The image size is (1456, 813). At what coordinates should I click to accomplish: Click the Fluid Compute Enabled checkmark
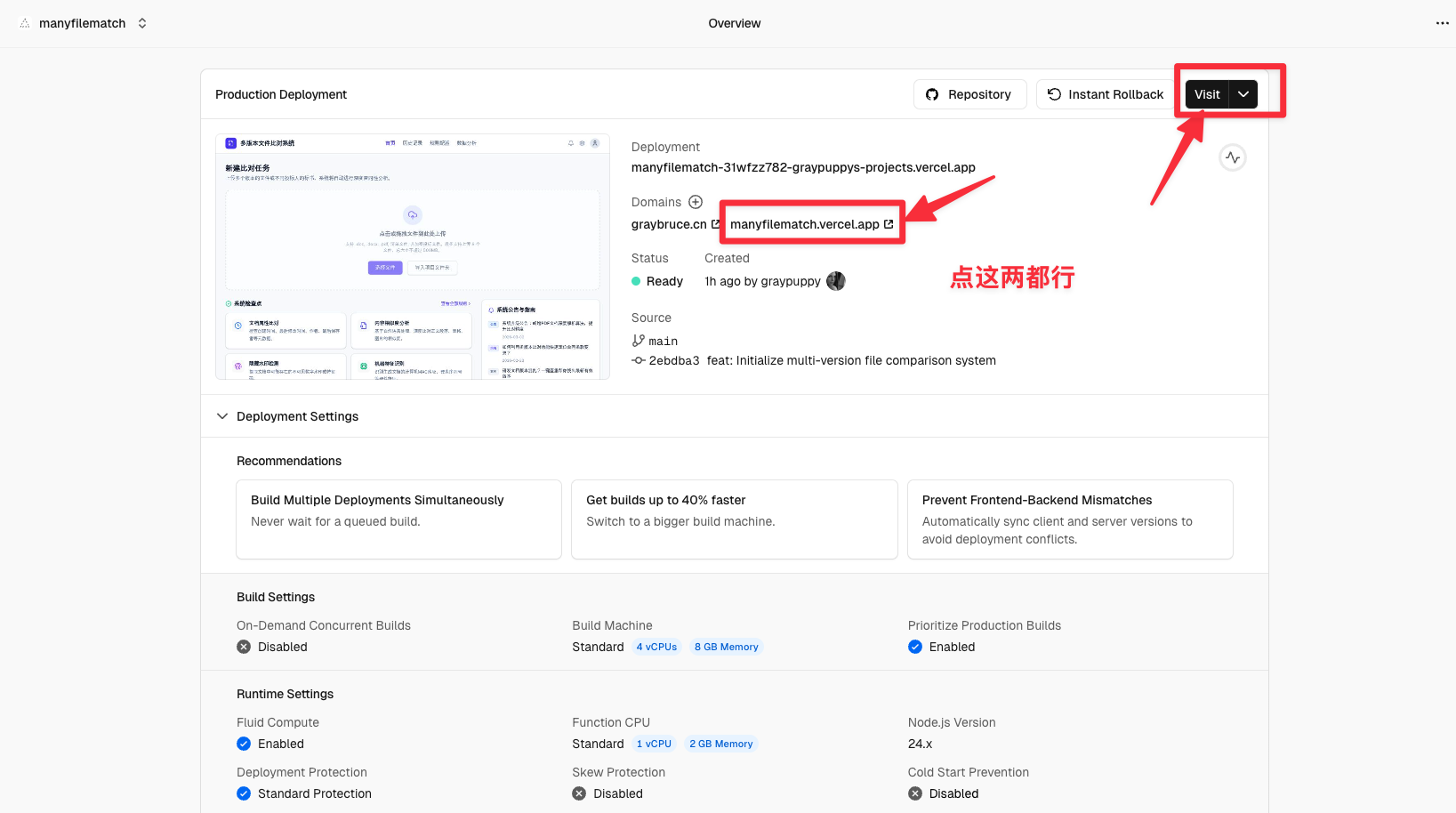click(x=244, y=744)
